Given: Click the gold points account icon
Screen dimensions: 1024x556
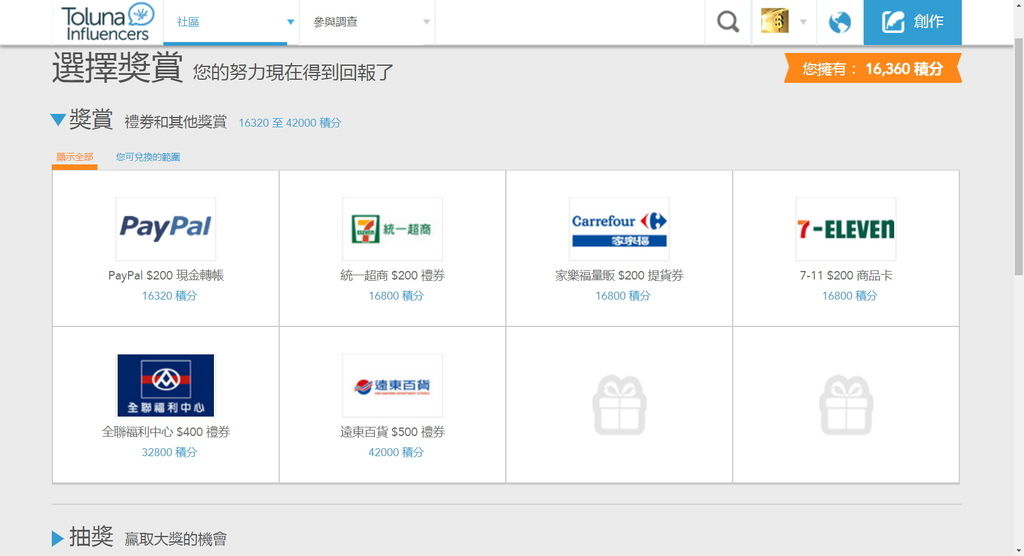Looking at the screenshot, I should (775, 21).
